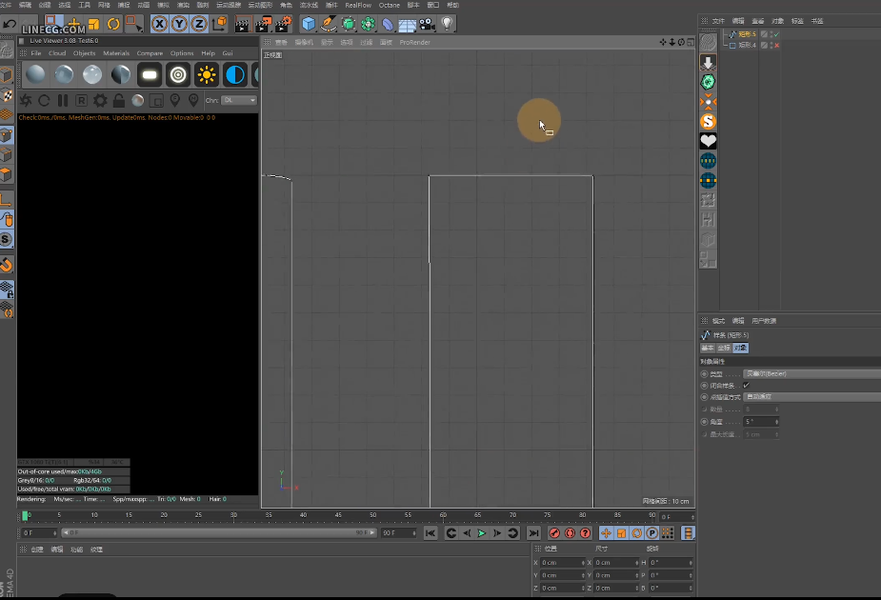Screen dimensions: 881x600
Task: Add Octane targeted area light
Action: point(178,74)
